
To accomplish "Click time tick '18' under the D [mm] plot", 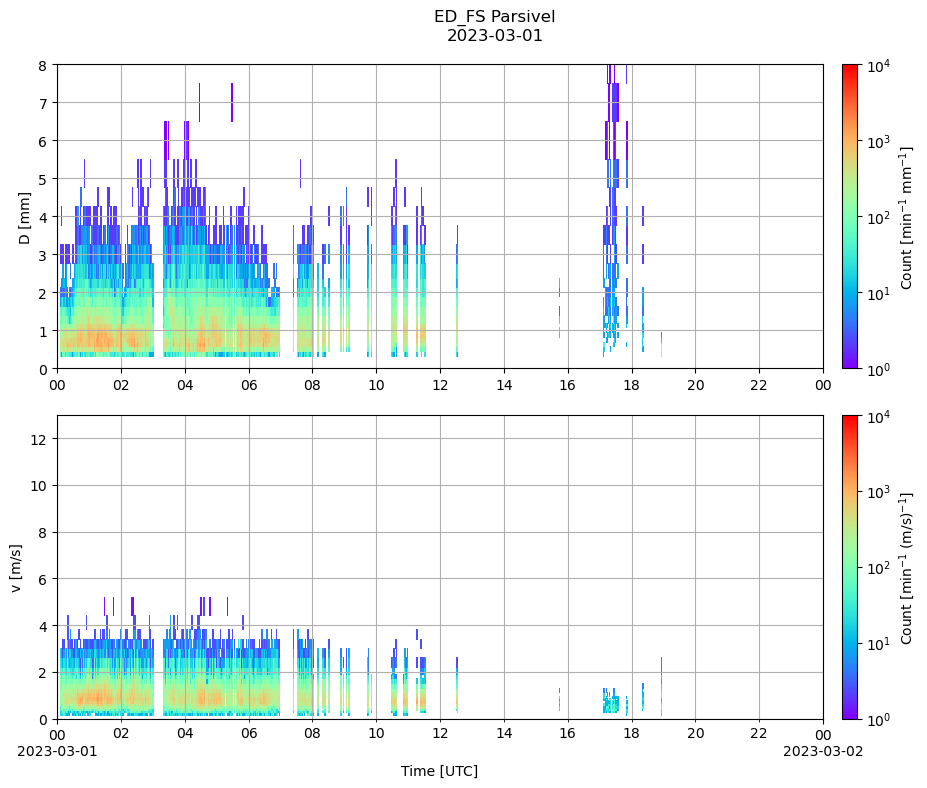I will [x=632, y=385].
